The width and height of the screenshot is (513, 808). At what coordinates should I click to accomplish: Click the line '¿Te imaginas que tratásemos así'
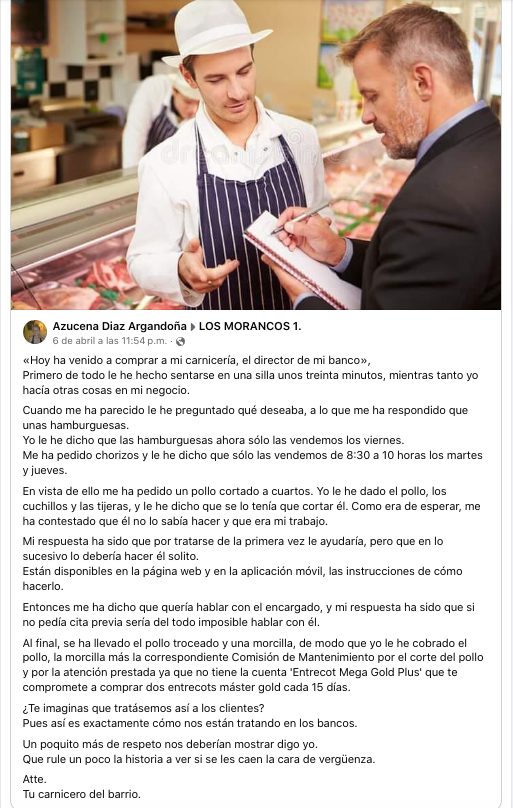pos(143,709)
